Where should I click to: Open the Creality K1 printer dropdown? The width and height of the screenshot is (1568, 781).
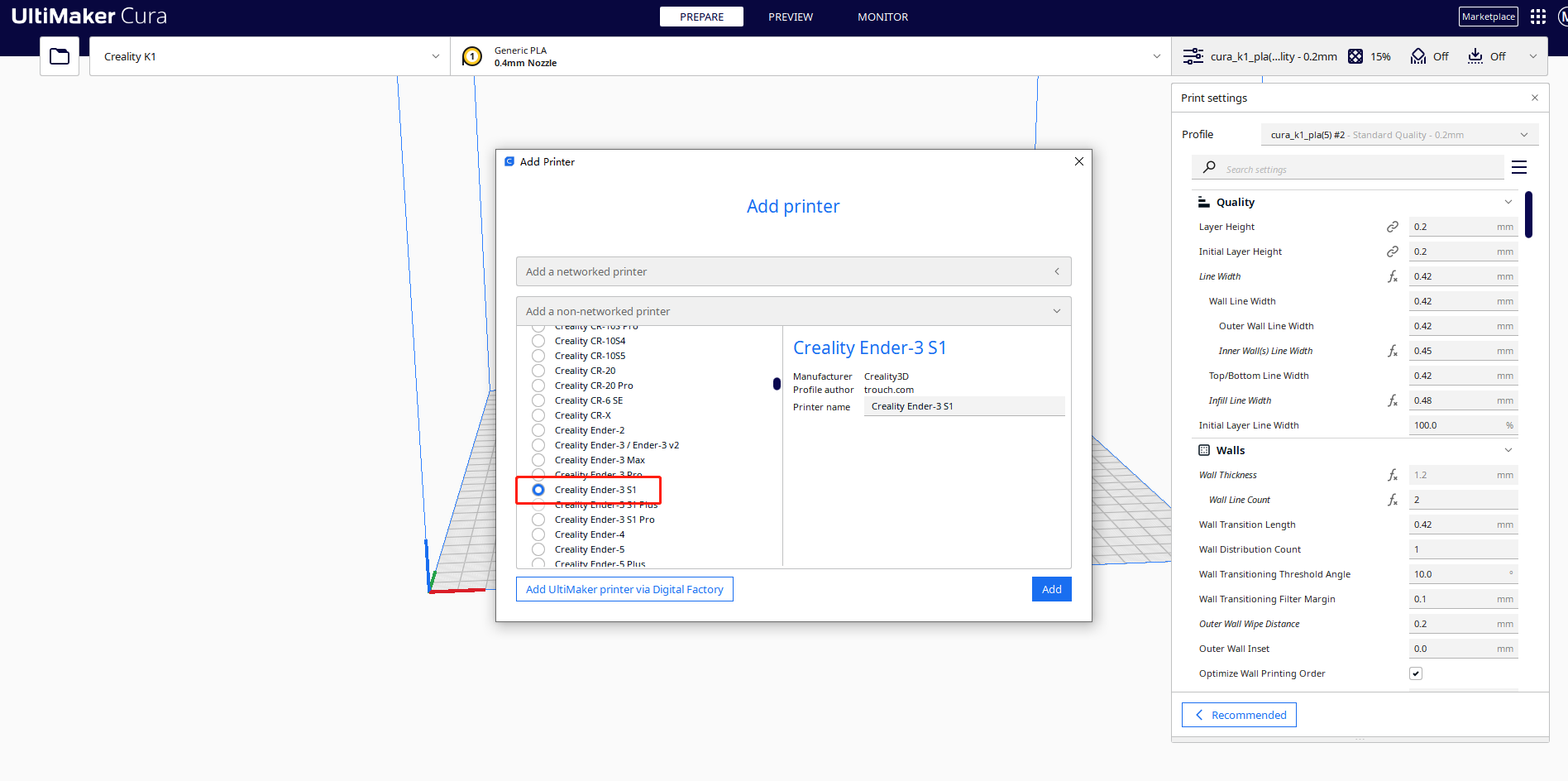(270, 56)
